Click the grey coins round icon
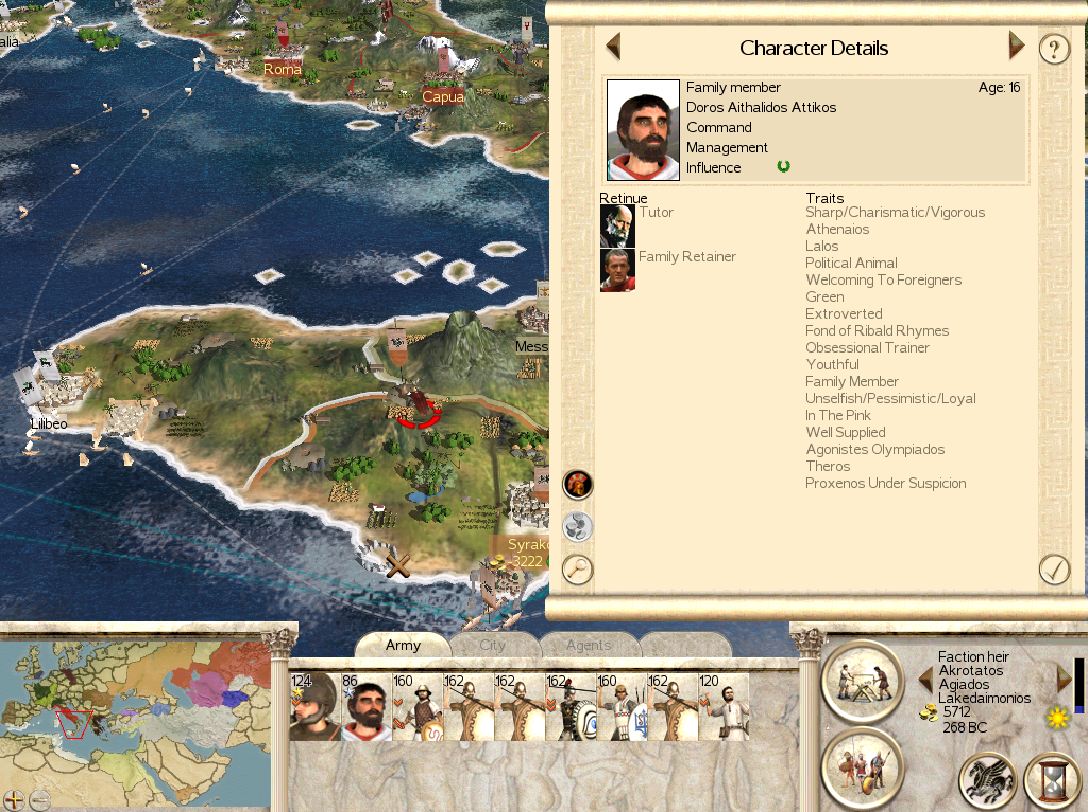This screenshot has height=812, width=1088. point(577,527)
